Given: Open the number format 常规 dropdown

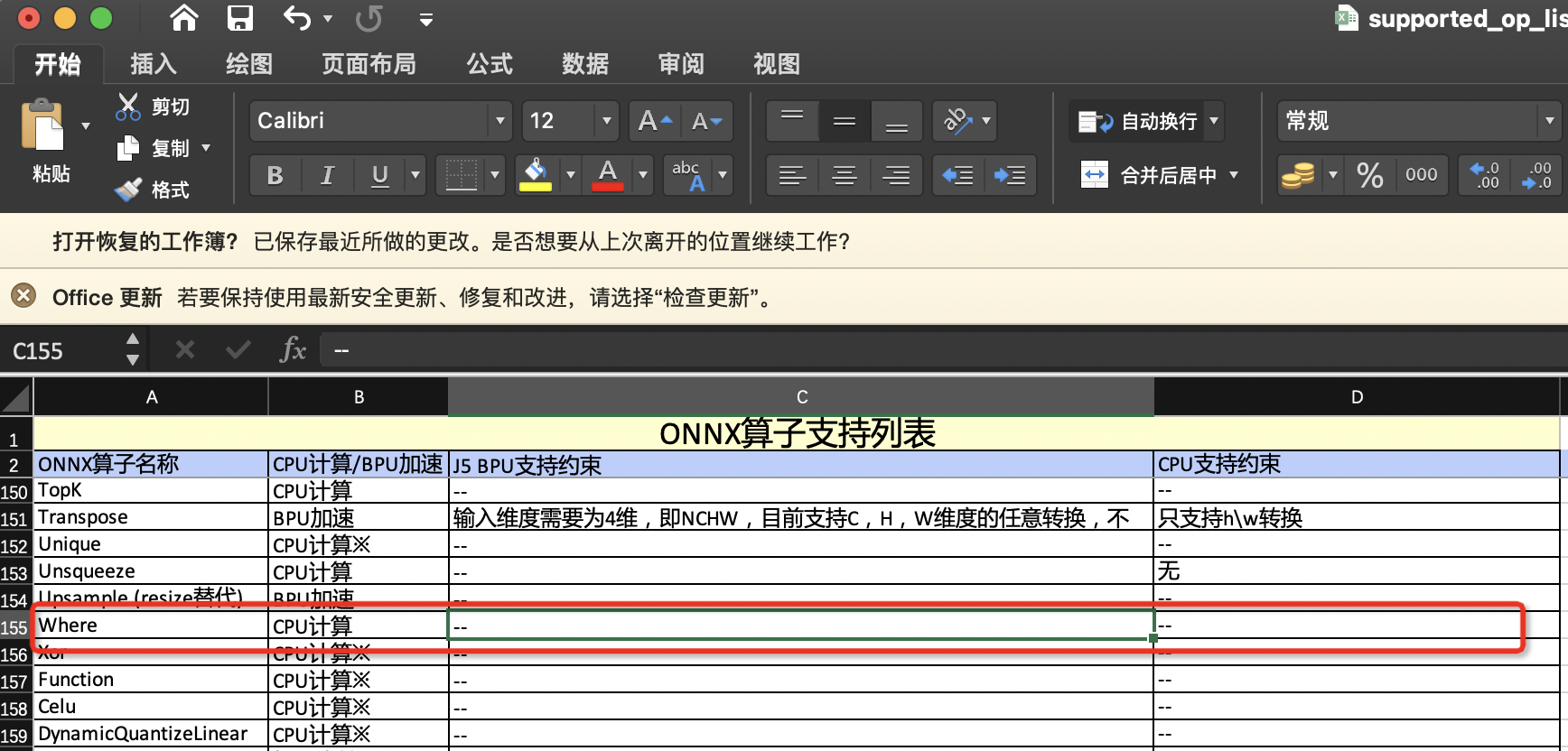Looking at the screenshot, I should pyautogui.click(x=1549, y=121).
